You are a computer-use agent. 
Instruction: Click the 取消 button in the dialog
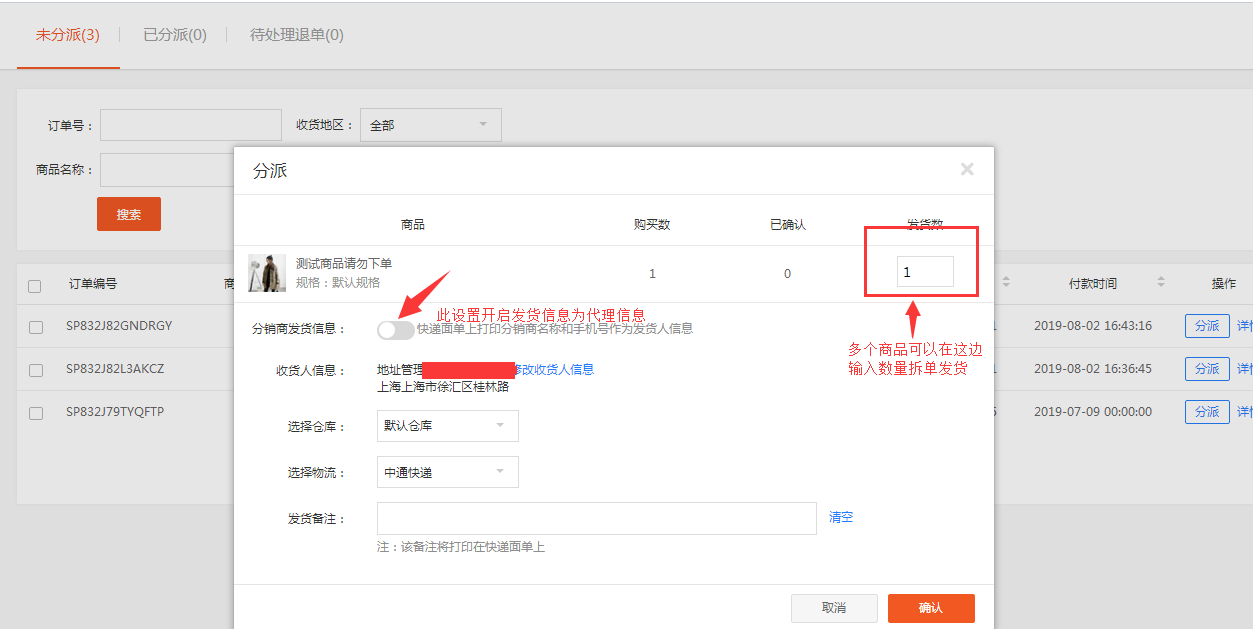[x=834, y=608]
